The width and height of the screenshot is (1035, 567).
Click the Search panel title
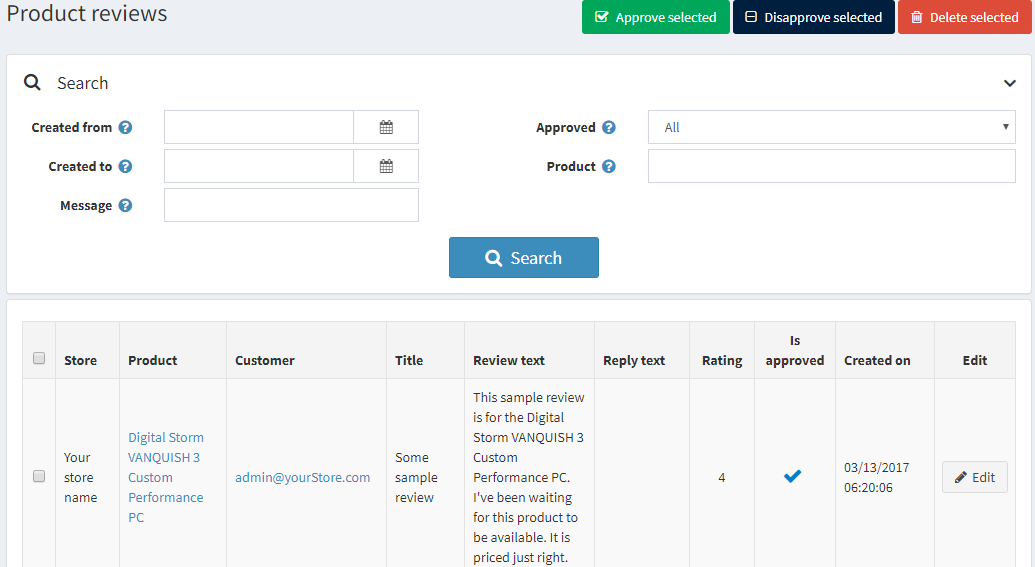tap(82, 83)
